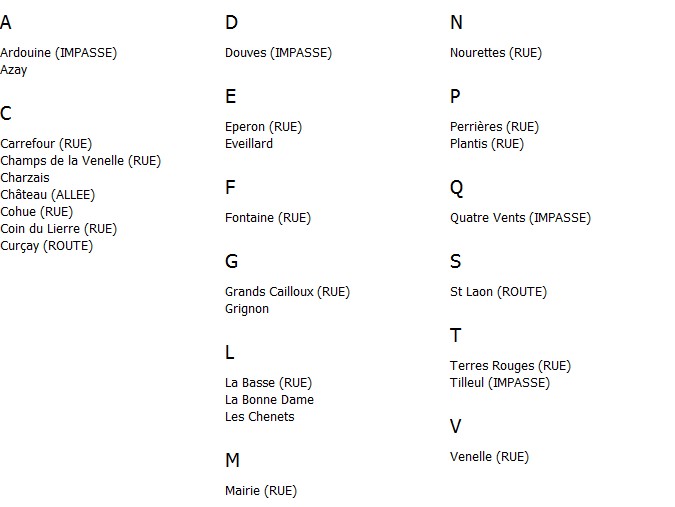Select the Azay street entry
675x507 pixels.
coord(14,70)
